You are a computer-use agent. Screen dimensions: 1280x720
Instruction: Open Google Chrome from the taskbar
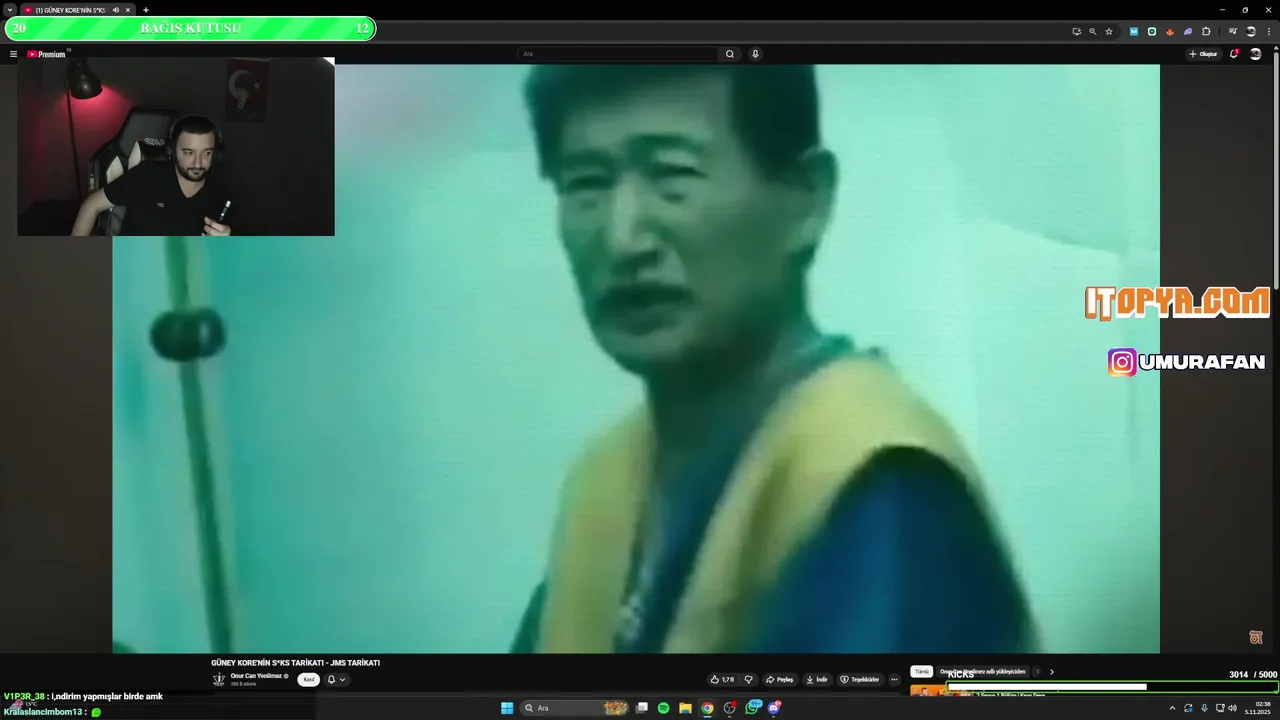pos(707,708)
